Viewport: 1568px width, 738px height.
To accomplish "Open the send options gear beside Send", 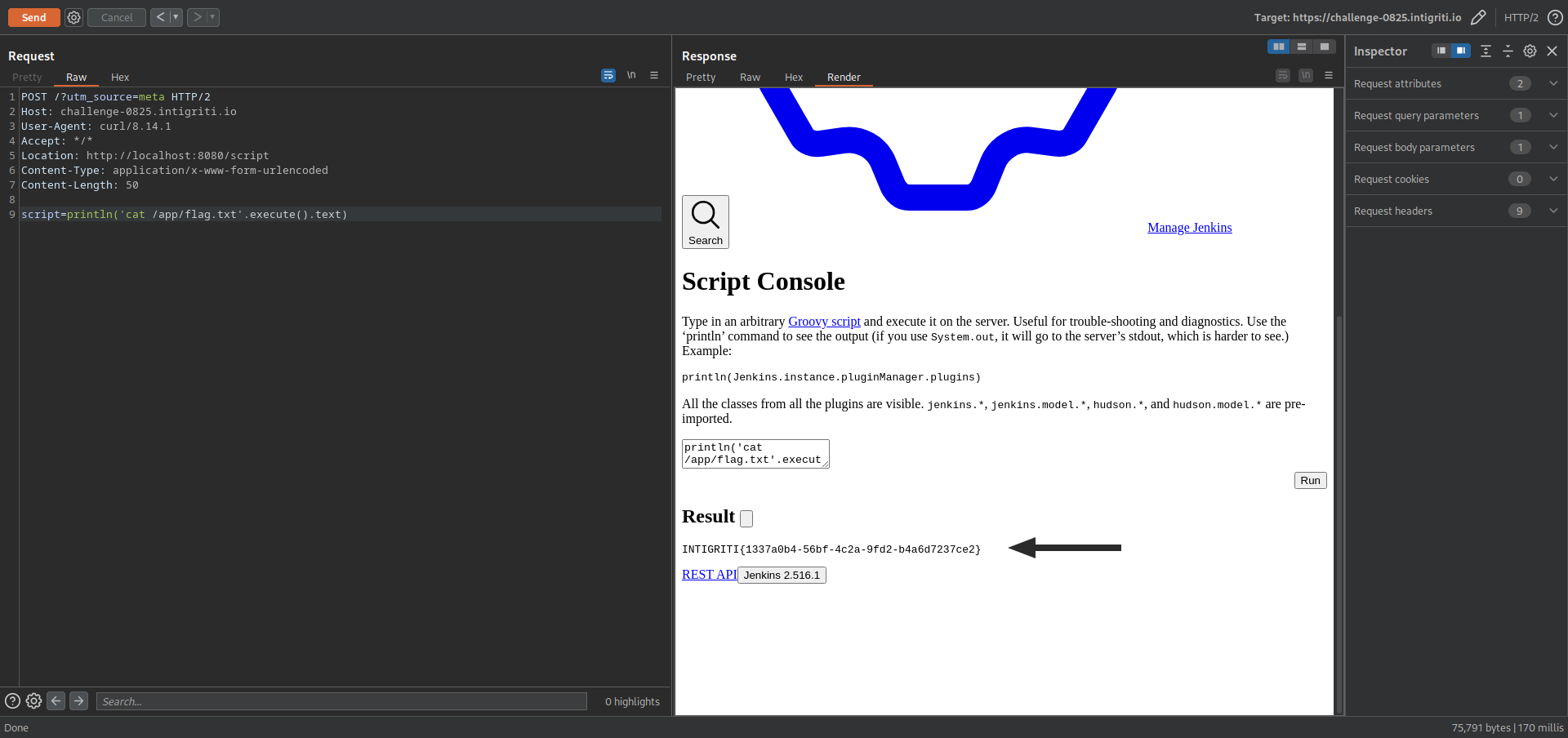I will (x=73, y=17).
